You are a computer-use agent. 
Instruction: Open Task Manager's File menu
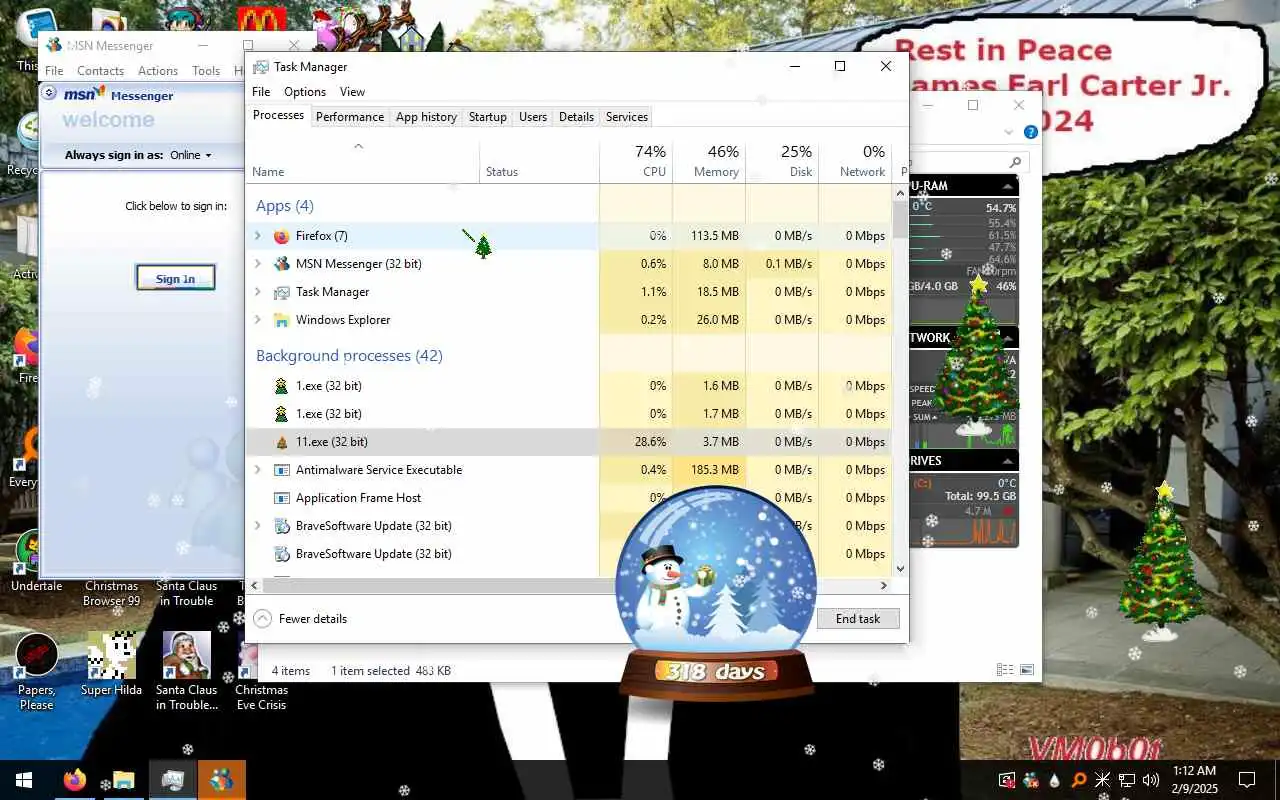click(261, 91)
